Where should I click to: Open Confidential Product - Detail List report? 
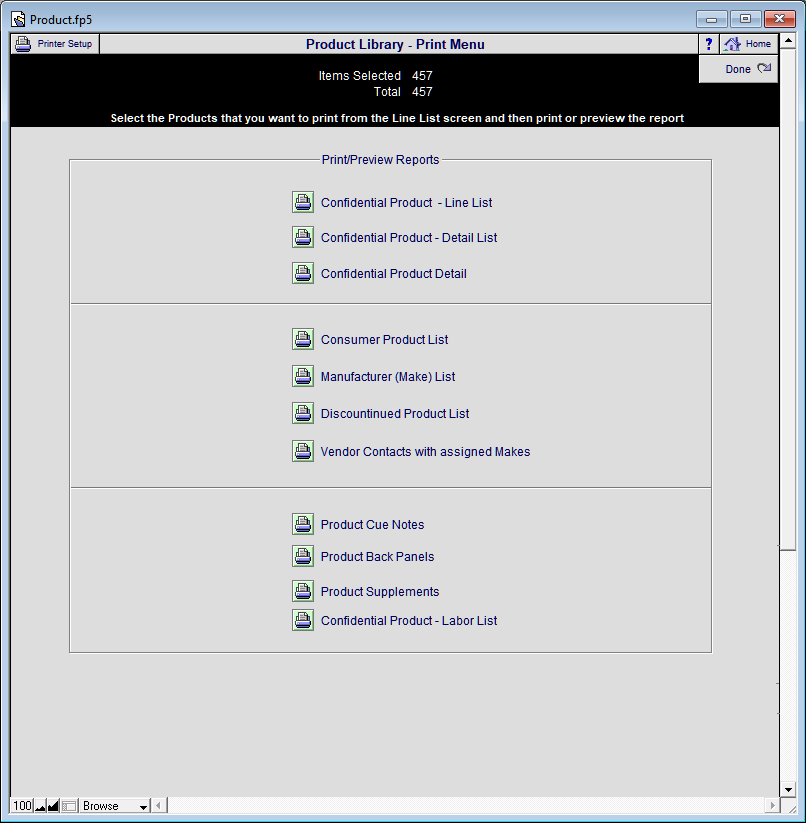(x=409, y=238)
